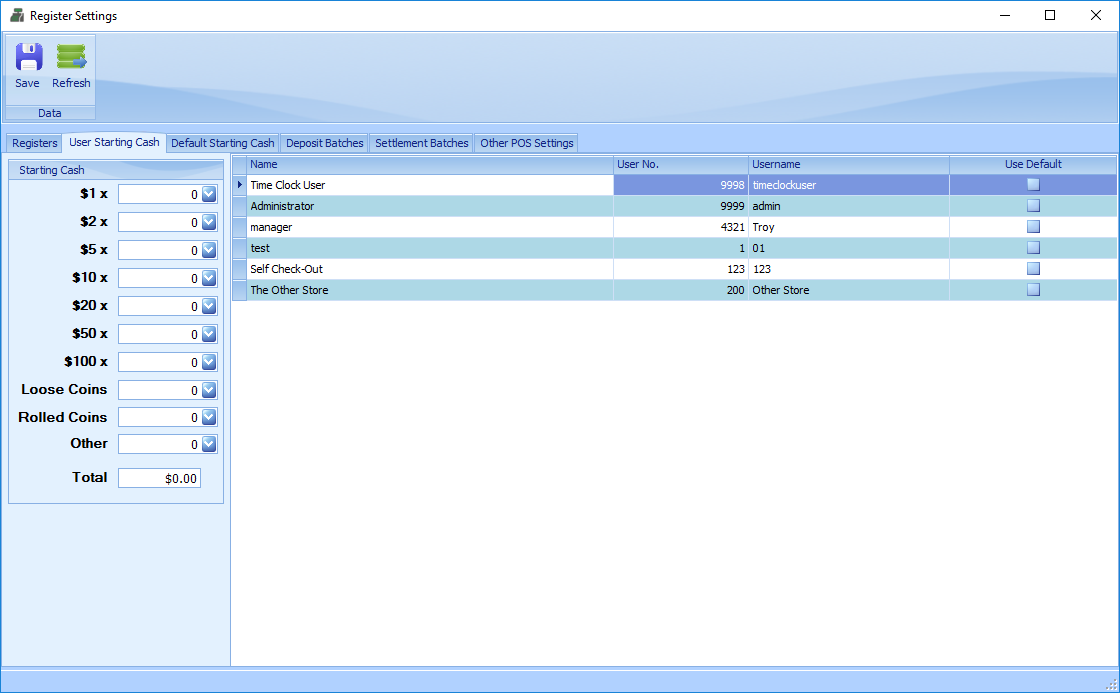Click the Total amount field

click(x=159, y=479)
